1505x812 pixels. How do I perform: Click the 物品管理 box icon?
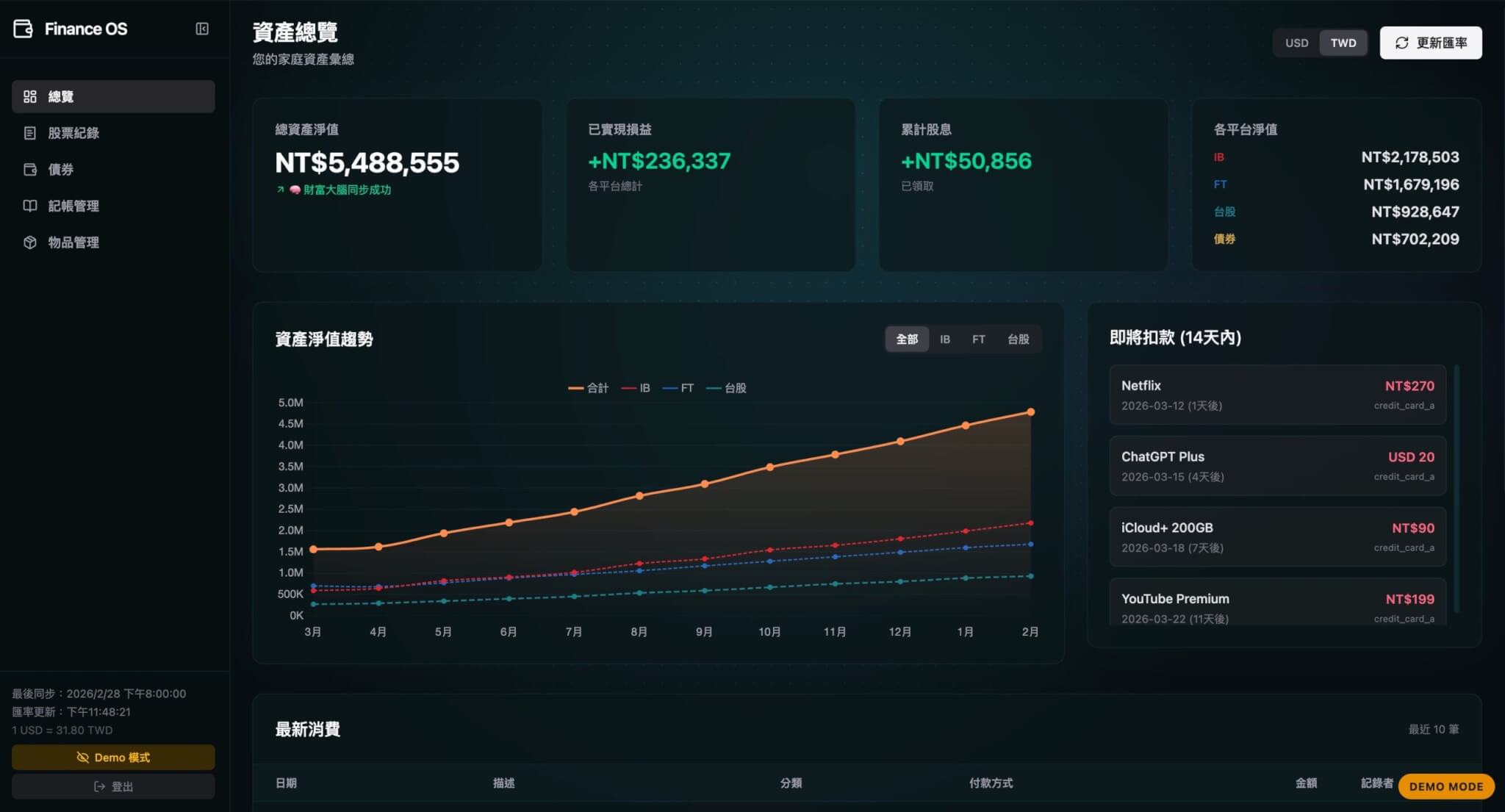click(30, 242)
